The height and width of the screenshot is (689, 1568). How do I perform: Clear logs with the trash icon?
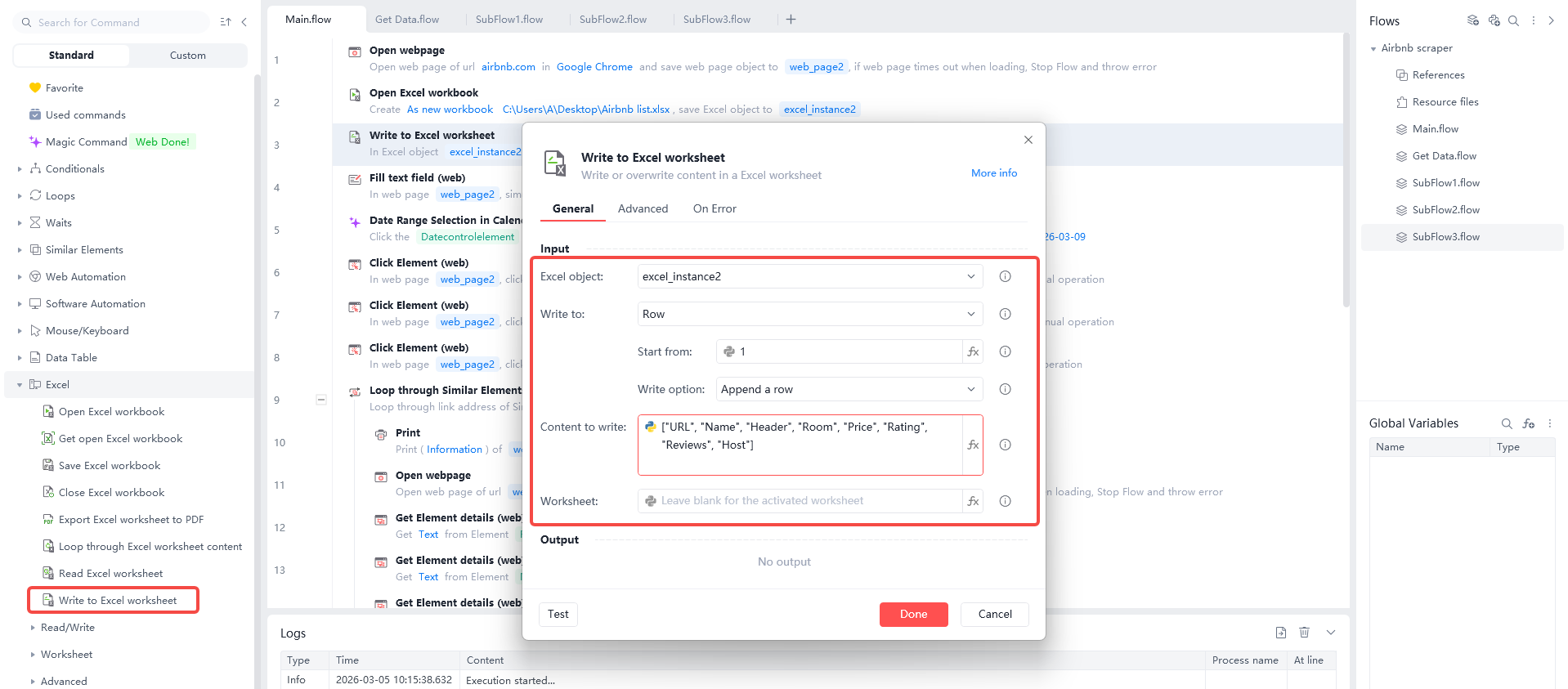1305,633
